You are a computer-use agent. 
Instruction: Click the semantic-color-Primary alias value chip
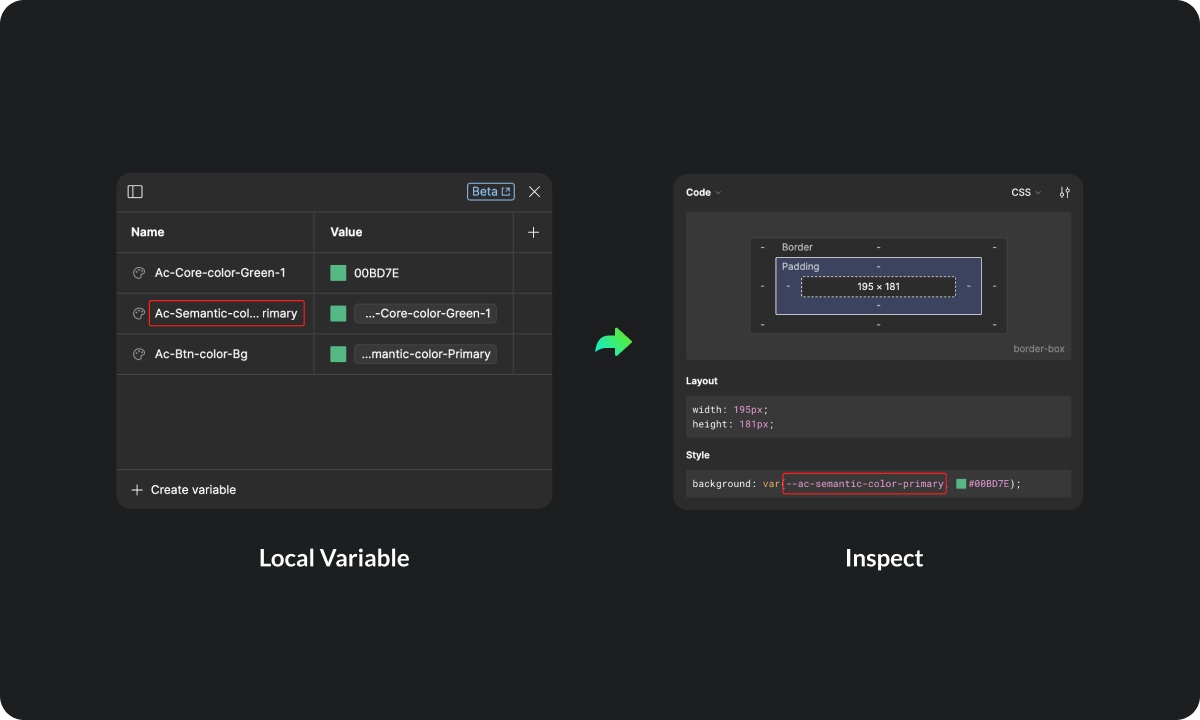(425, 354)
